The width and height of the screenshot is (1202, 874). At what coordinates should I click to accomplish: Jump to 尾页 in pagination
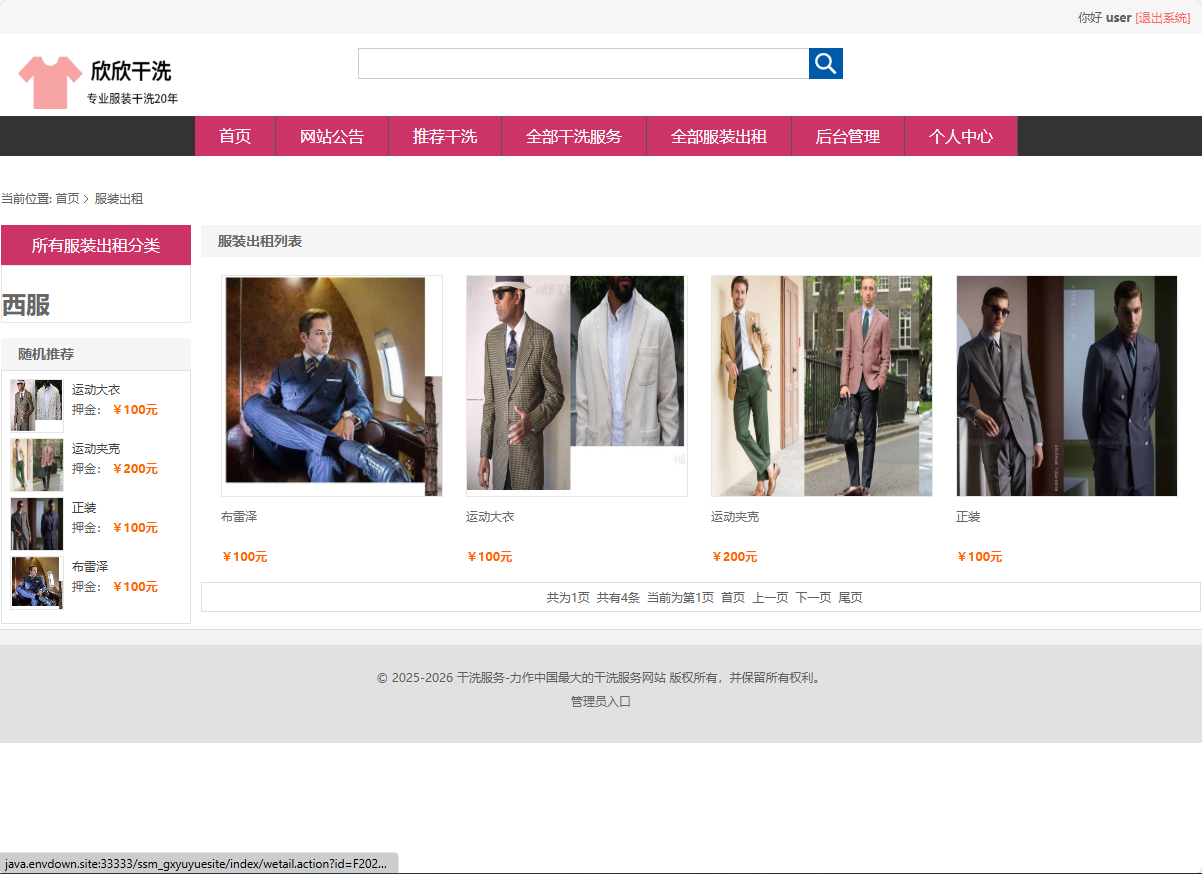pos(850,598)
